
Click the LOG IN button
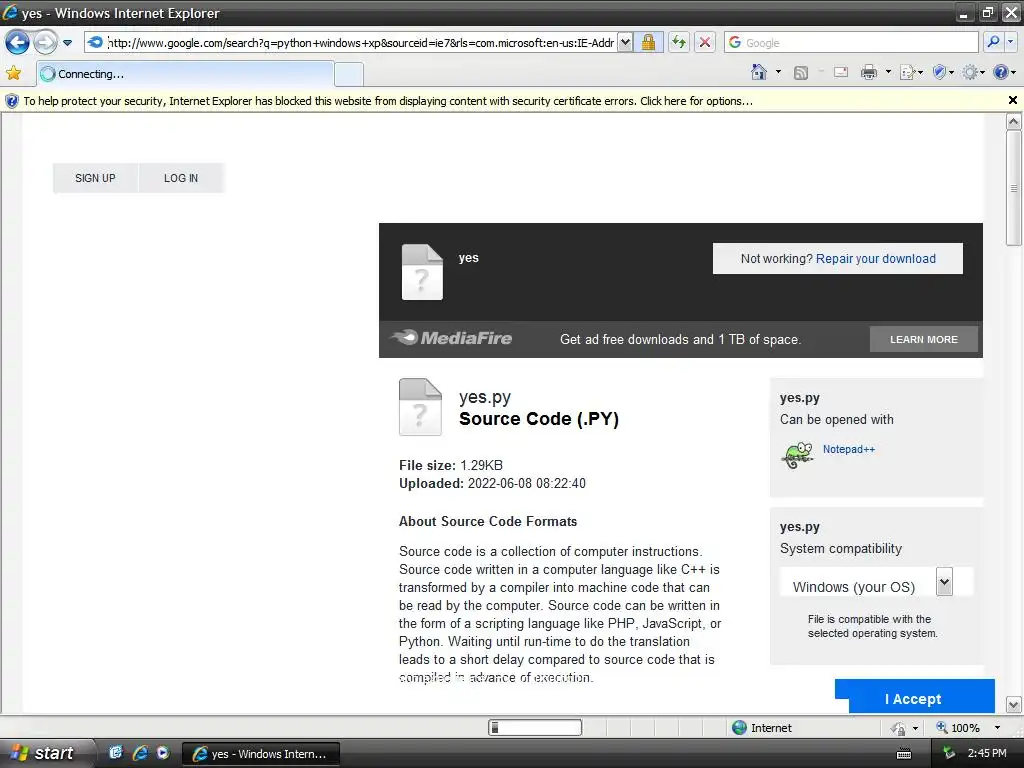click(x=181, y=178)
